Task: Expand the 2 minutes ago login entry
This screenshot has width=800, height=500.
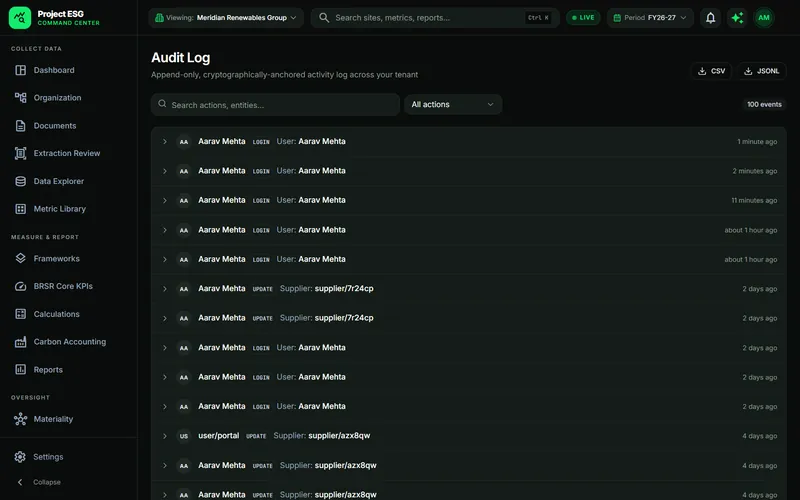Action: click(165, 171)
